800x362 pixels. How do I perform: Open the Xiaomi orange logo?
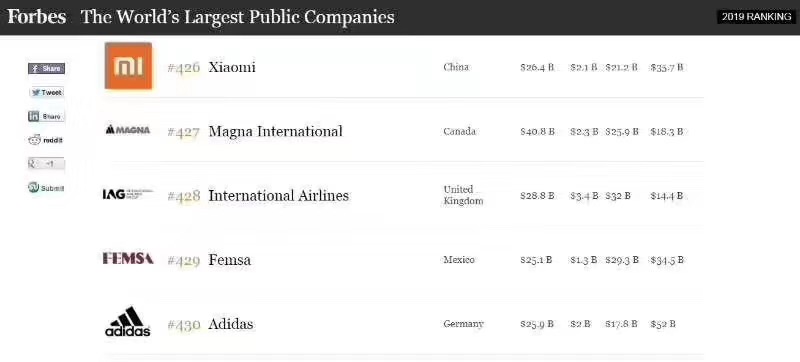(128, 66)
